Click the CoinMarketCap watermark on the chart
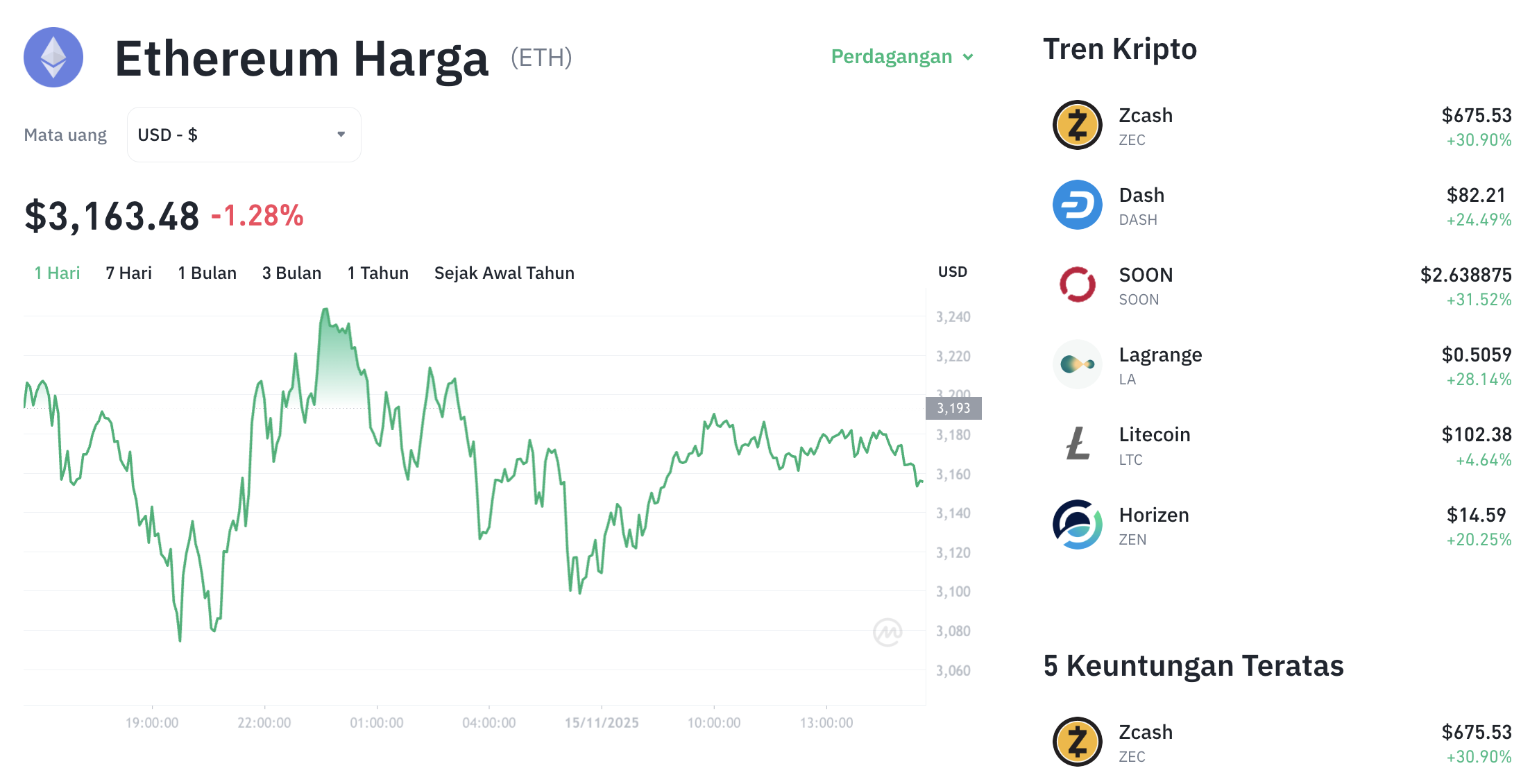1521x784 pixels. pyautogui.click(x=889, y=630)
